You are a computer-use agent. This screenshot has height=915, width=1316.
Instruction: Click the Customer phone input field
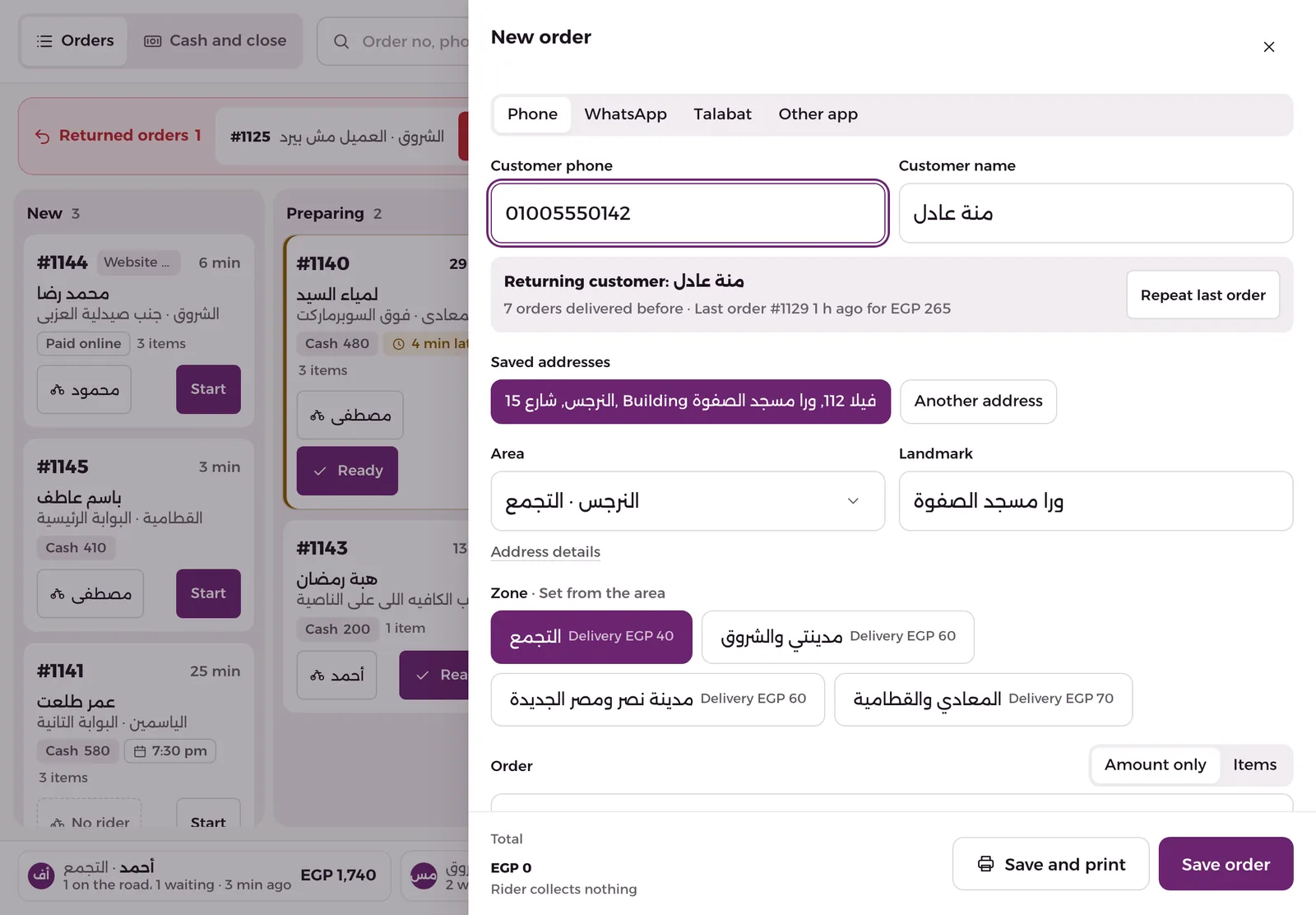(x=688, y=213)
